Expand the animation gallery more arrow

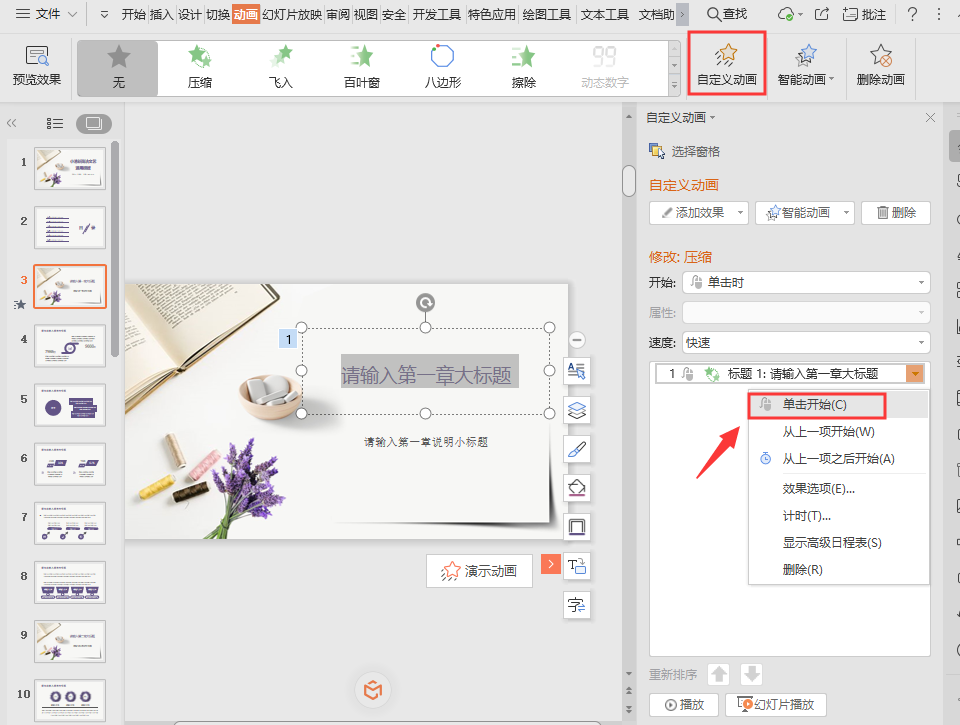pyautogui.click(x=674, y=86)
